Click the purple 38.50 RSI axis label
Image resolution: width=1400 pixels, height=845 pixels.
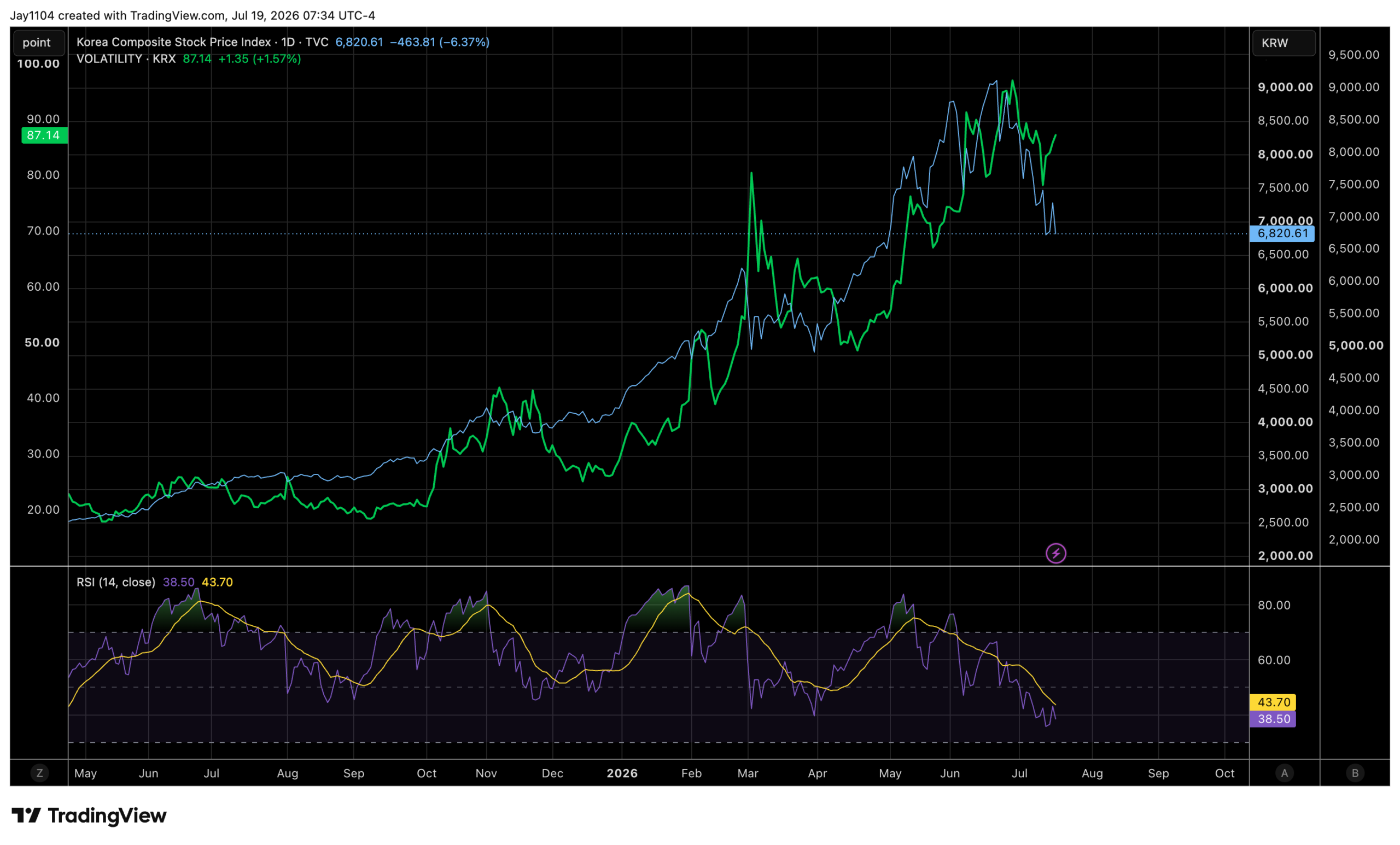pyautogui.click(x=1273, y=719)
